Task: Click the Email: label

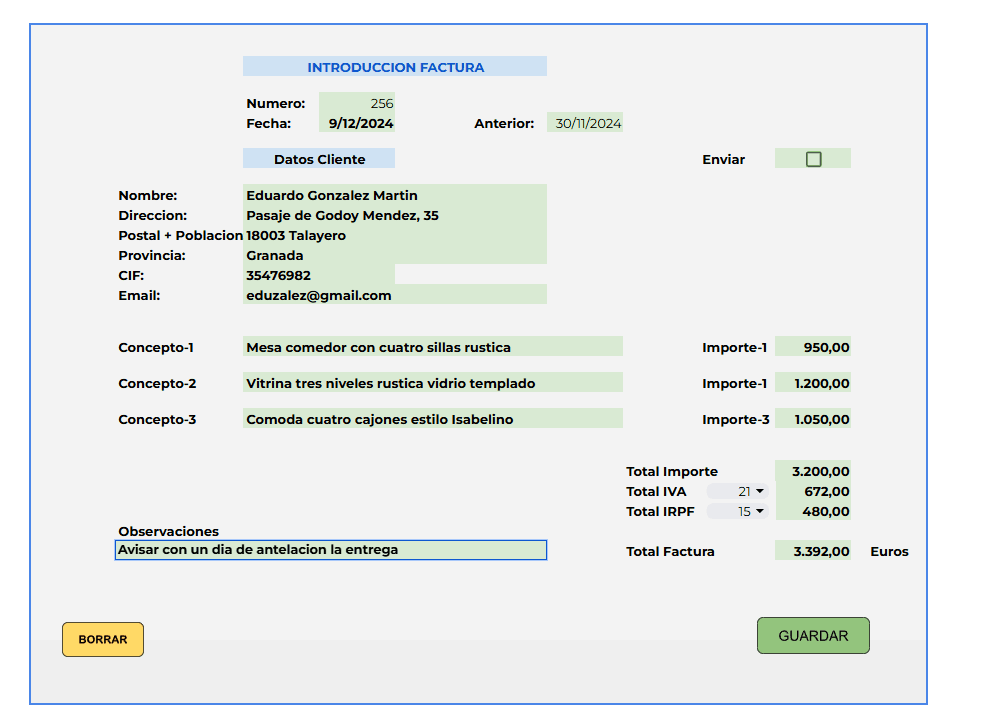Action: click(139, 295)
